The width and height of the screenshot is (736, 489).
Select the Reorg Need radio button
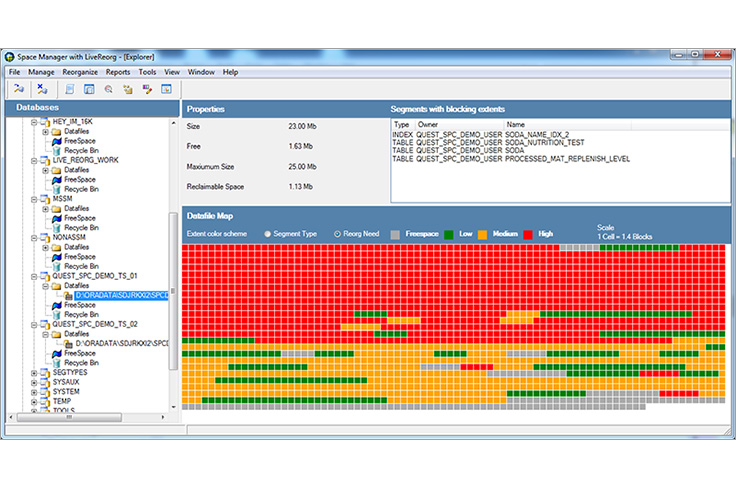coord(337,234)
